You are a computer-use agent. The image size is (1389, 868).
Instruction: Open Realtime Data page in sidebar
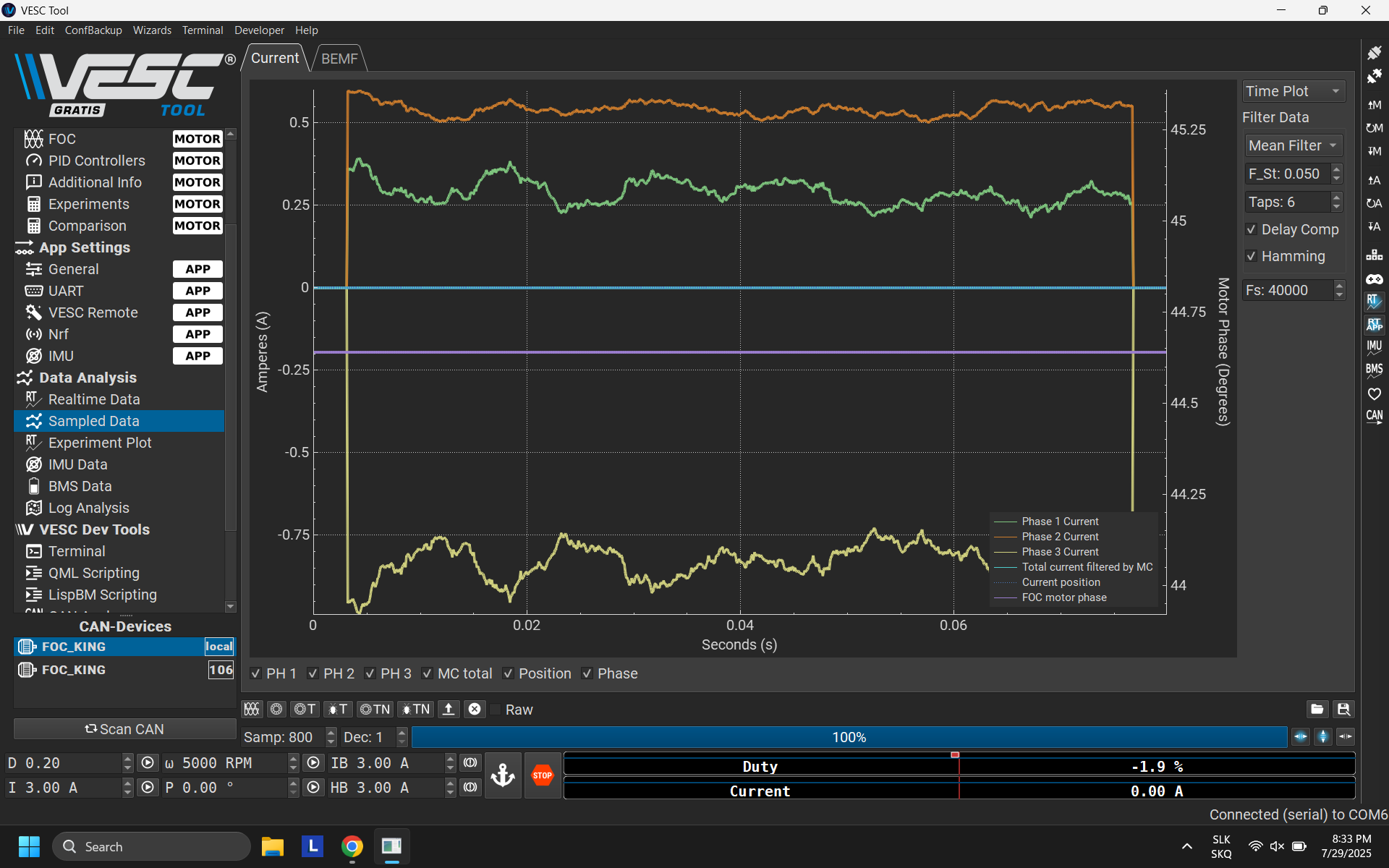[x=94, y=399]
